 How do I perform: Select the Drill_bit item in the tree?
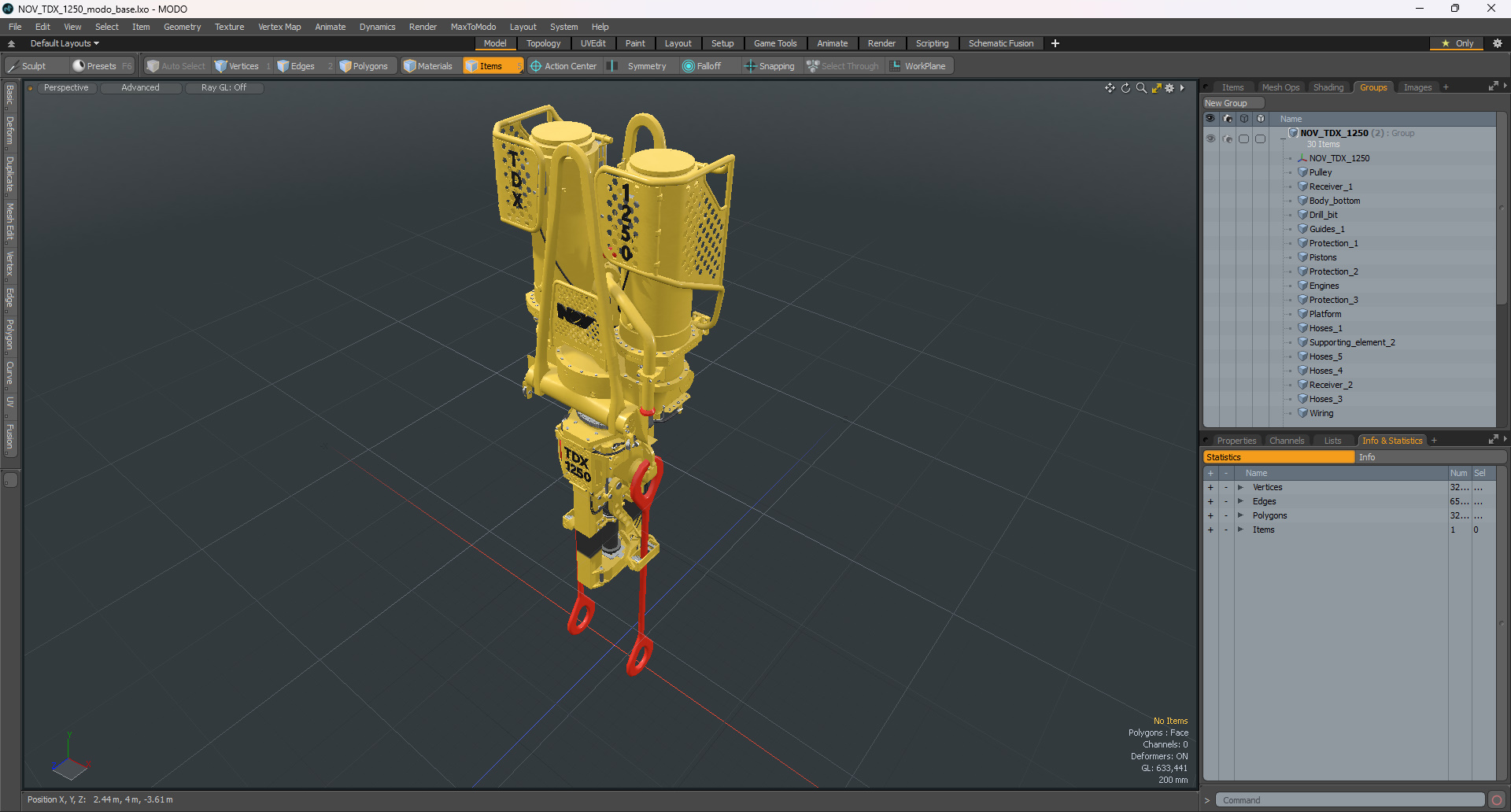(1323, 215)
